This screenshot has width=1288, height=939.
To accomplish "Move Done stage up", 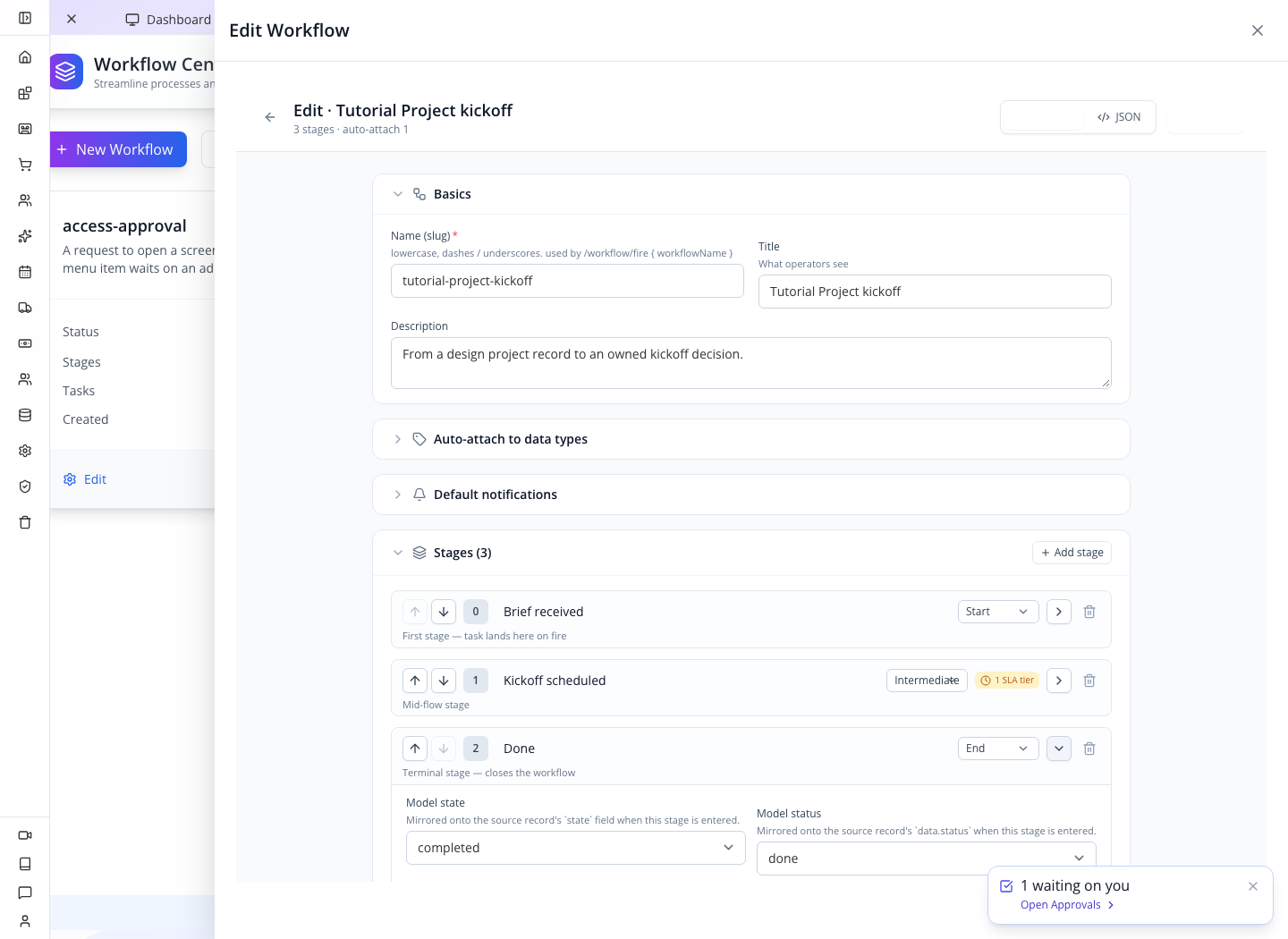I will coord(415,749).
